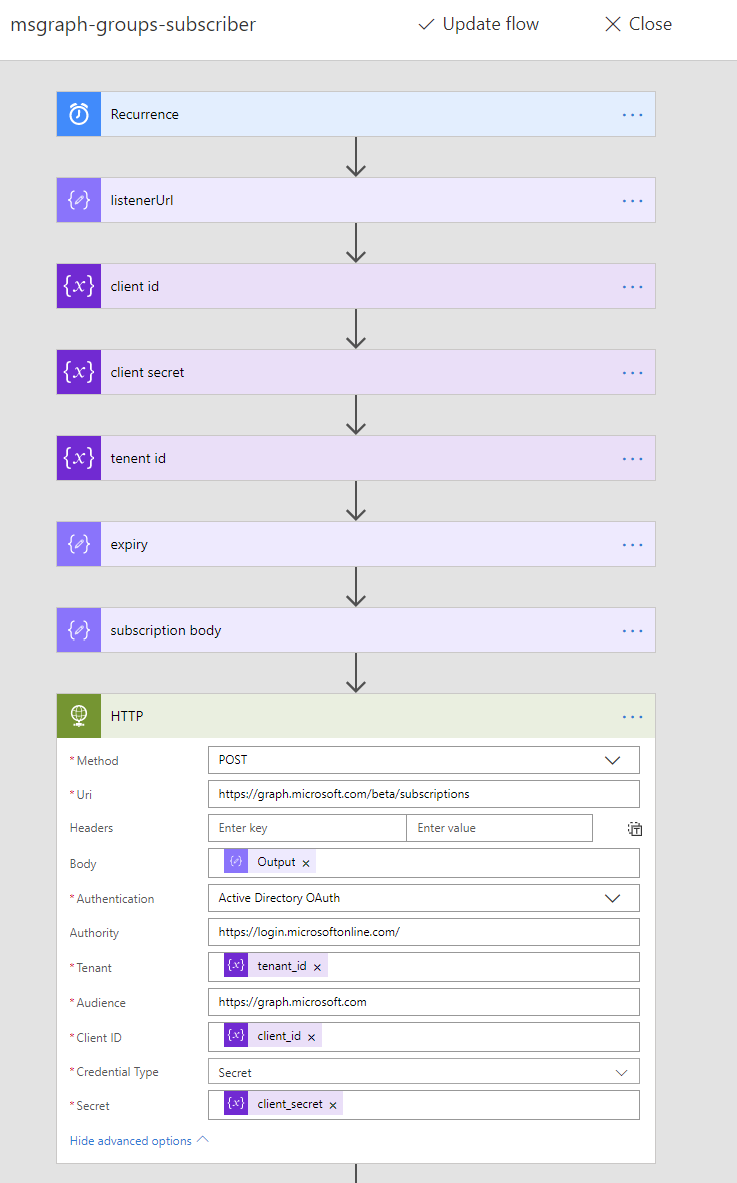Close the flow editor
The height and width of the screenshot is (1183, 737).
pyautogui.click(x=638, y=24)
